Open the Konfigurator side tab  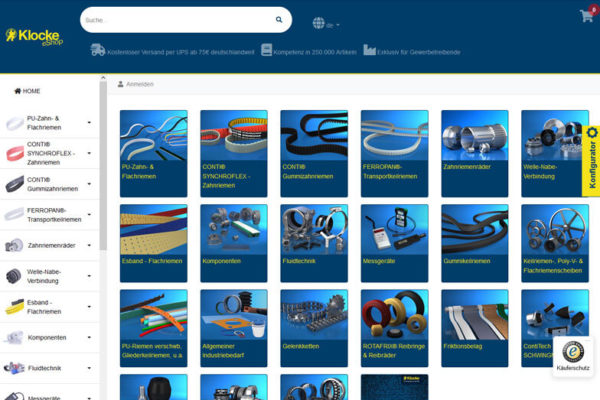point(591,161)
